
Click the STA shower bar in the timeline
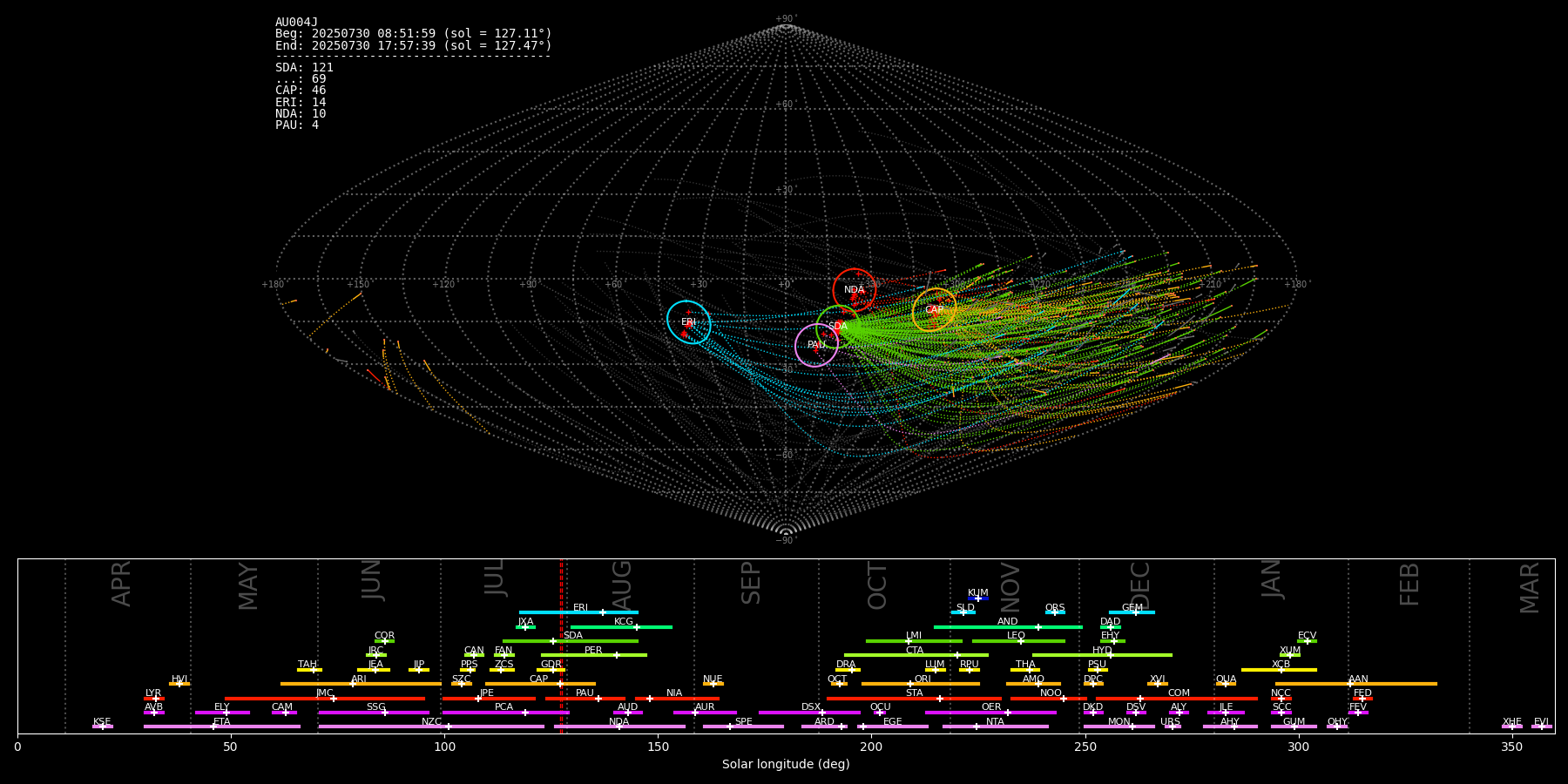pos(914,699)
